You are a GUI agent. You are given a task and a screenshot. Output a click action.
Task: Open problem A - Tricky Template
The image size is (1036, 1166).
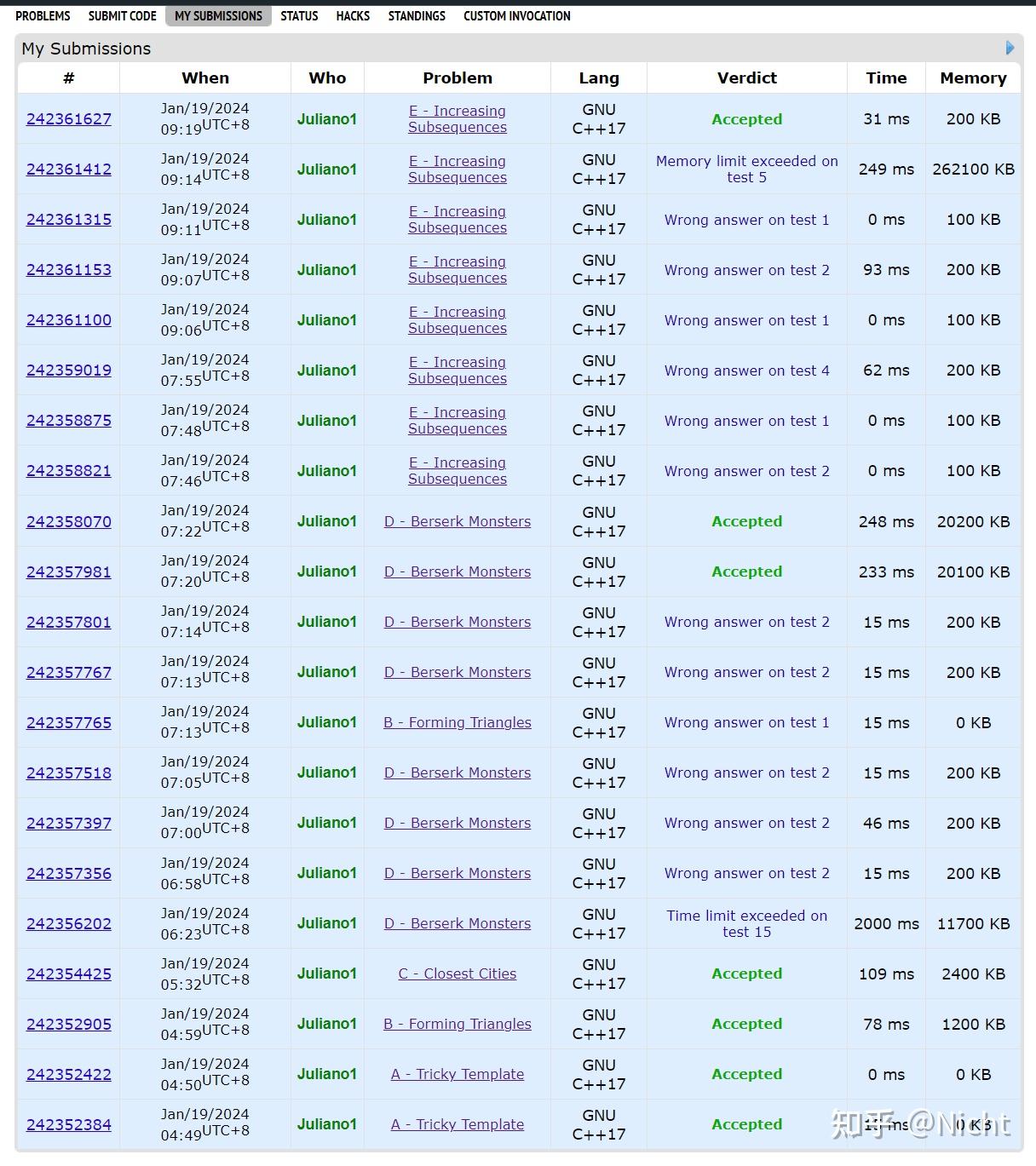click(x=458, y=1074)
